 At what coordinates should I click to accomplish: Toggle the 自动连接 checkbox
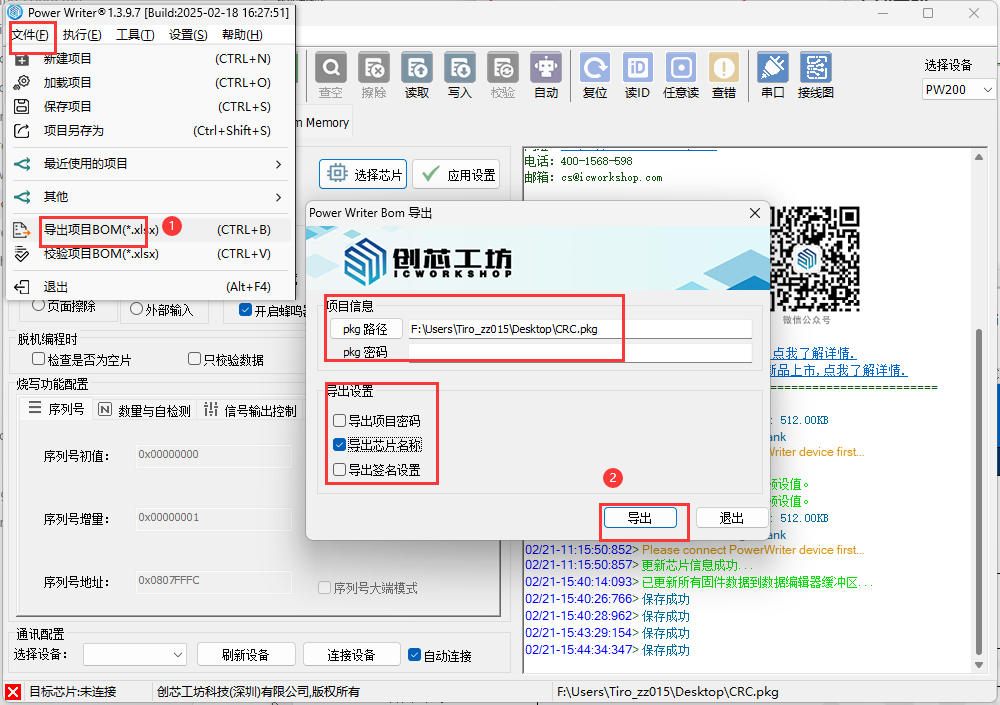point(415,655)
